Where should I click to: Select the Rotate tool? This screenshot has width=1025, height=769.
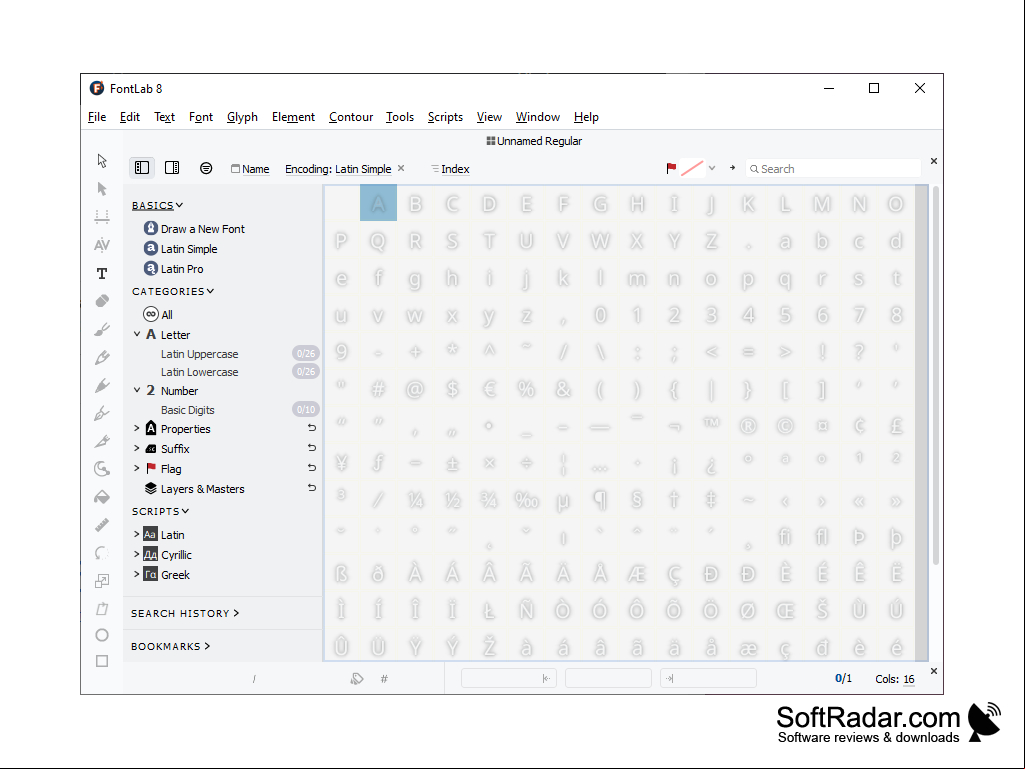click(x=102, y=553)
